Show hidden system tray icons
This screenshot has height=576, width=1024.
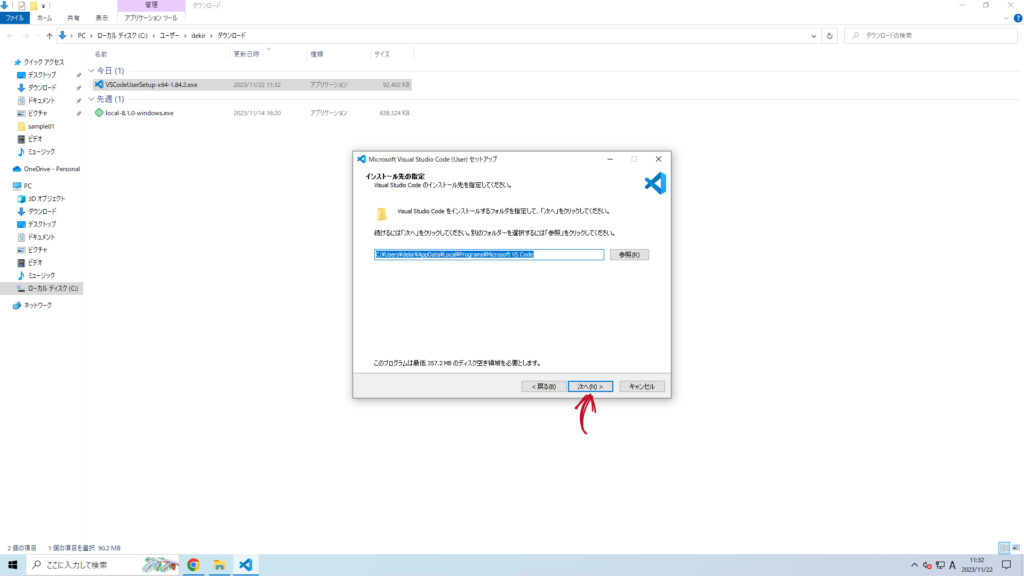pyautogui.click(x=914, y=566)
